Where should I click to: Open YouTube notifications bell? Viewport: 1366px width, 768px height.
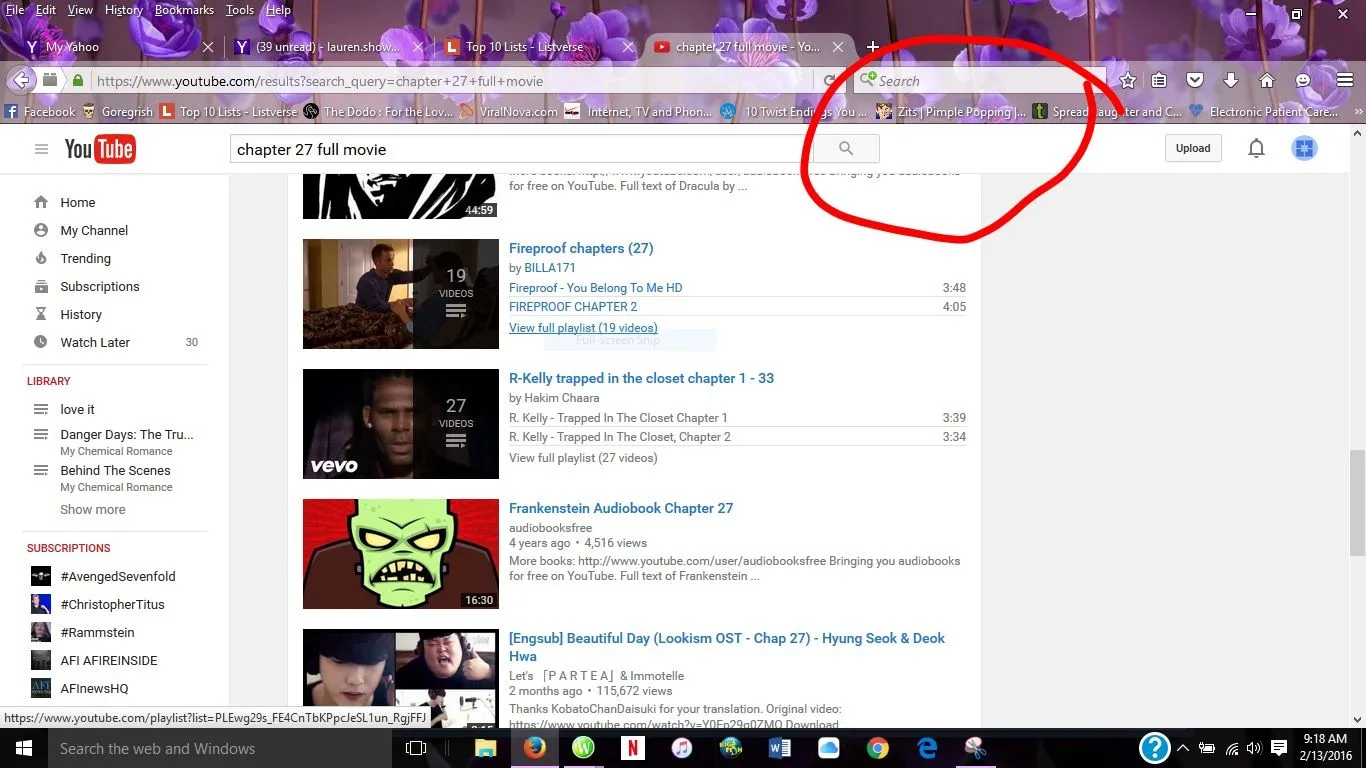point(1256,149)
